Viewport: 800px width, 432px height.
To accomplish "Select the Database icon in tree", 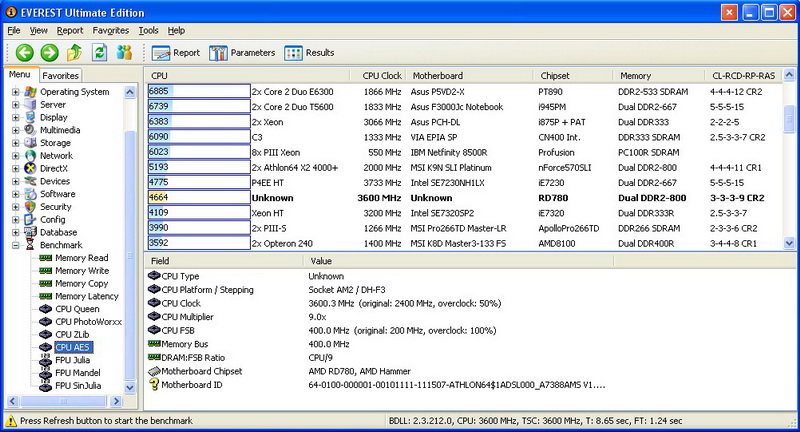I will tap(31, 232).
